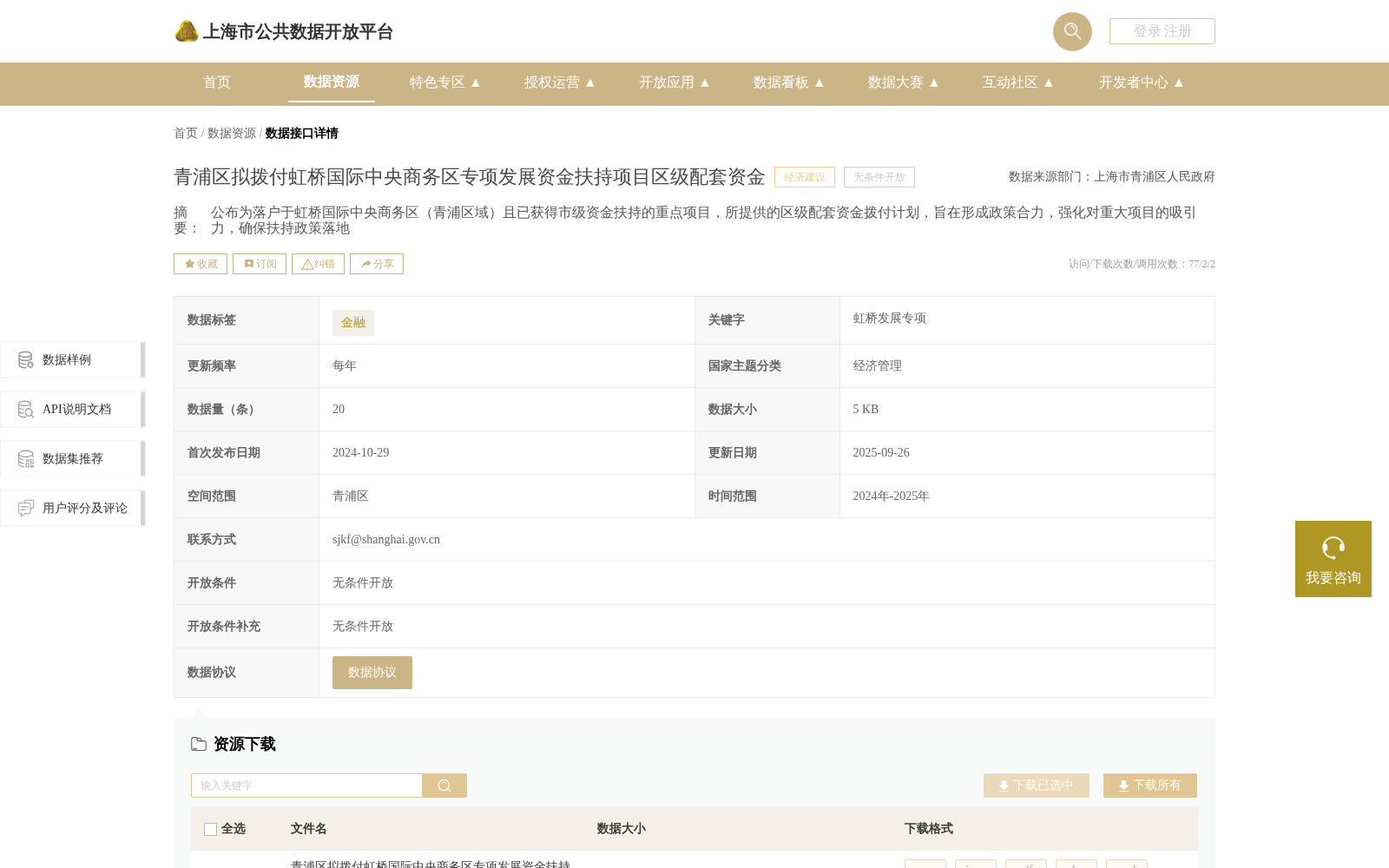The width and height of the screenshot is (1389, 868).
Task: Expand the 开放应用 menu
Action: pos(674,82)
